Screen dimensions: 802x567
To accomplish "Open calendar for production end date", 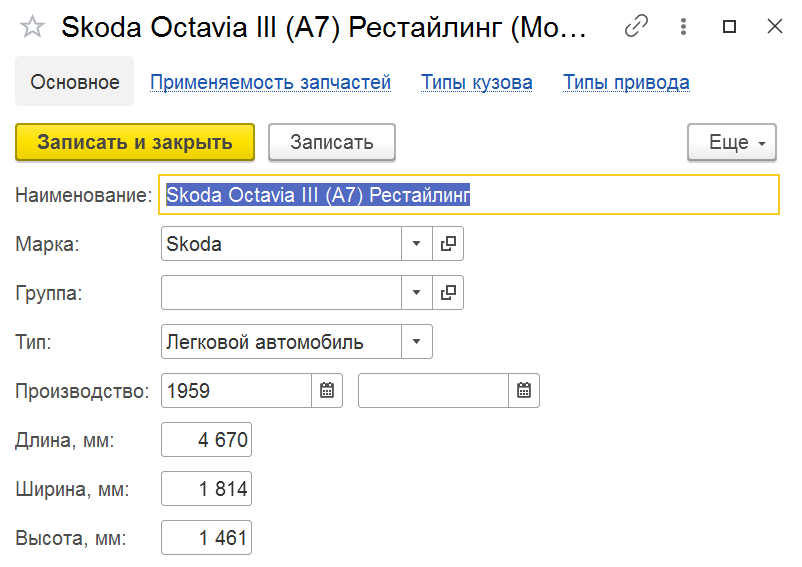I will (524, 391).
